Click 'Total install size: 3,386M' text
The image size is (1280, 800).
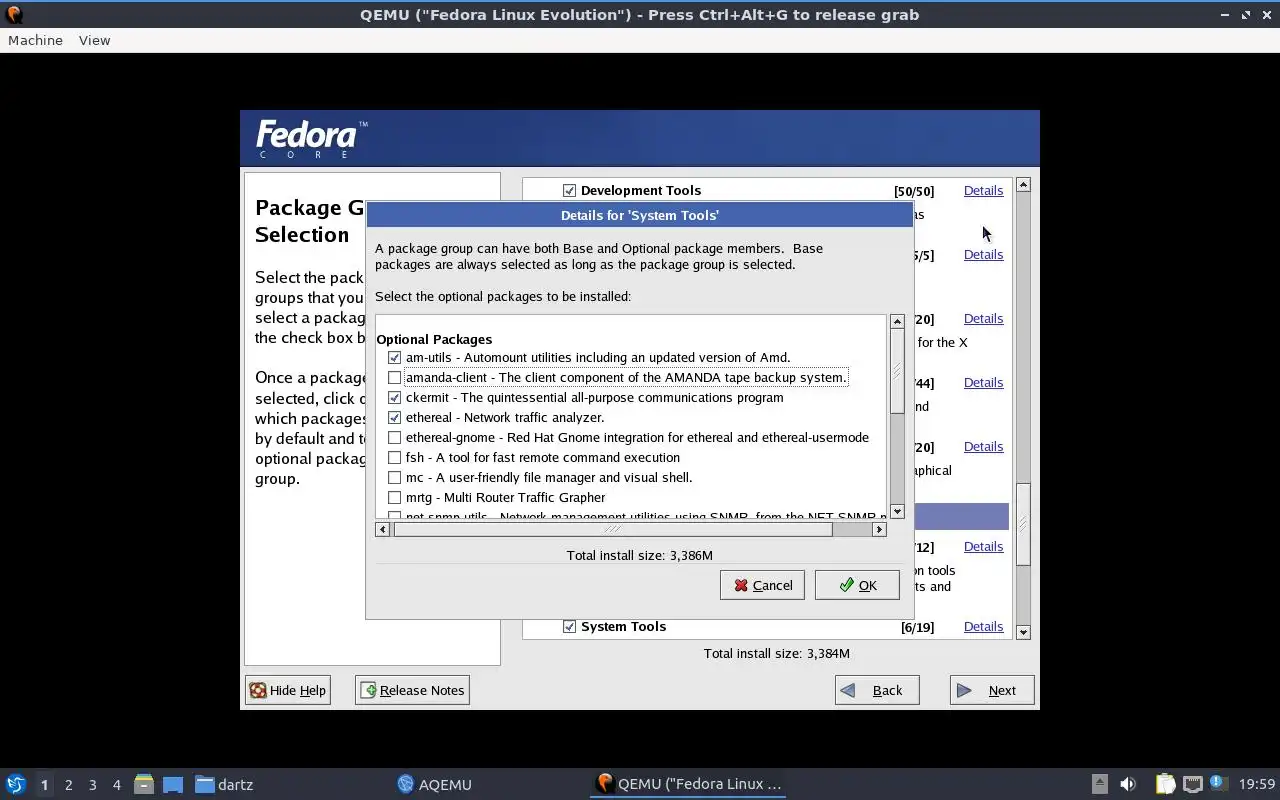(x=640, y=555)
